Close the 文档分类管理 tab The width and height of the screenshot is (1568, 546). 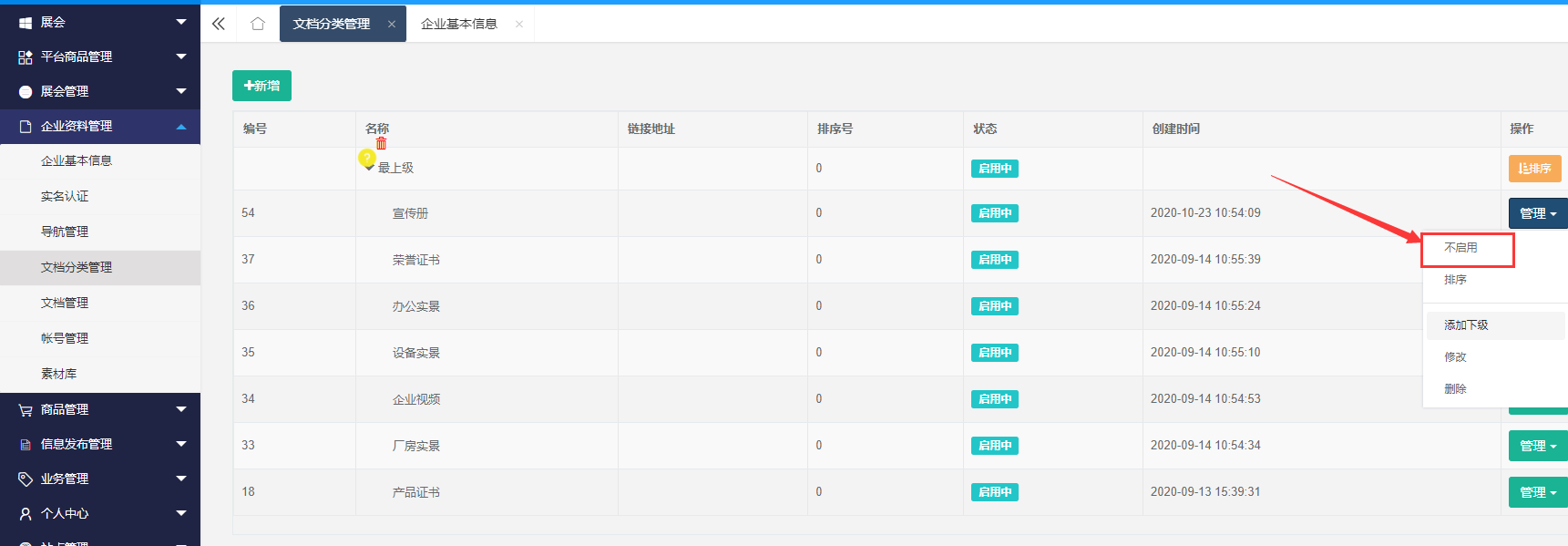click(x=392, y=25)
